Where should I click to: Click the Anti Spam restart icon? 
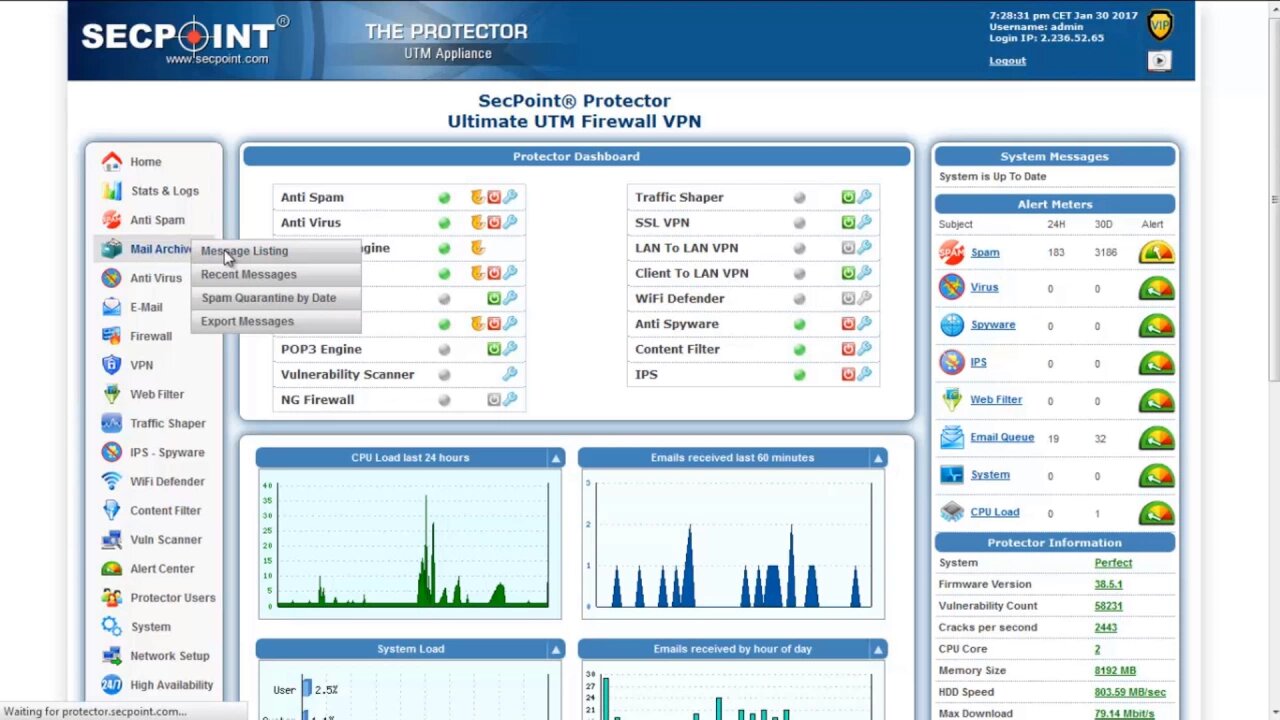[477, 197]
